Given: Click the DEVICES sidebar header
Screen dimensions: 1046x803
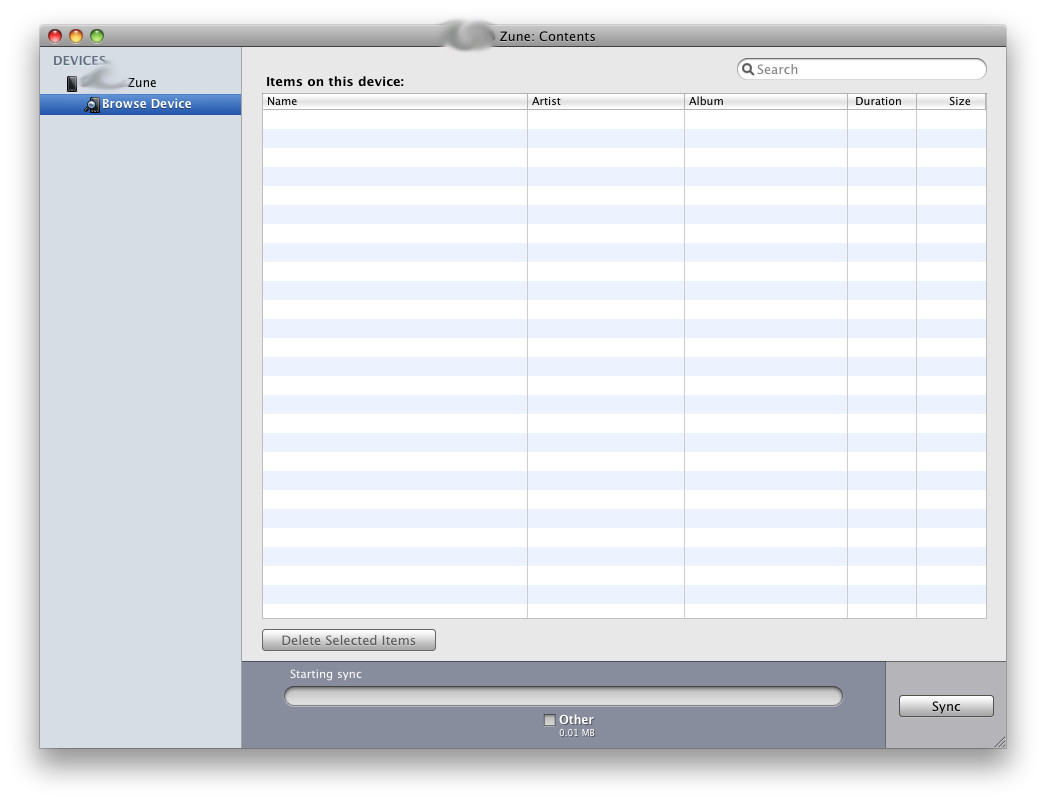Looking at the screenshot, I should [x=79, y=61].
